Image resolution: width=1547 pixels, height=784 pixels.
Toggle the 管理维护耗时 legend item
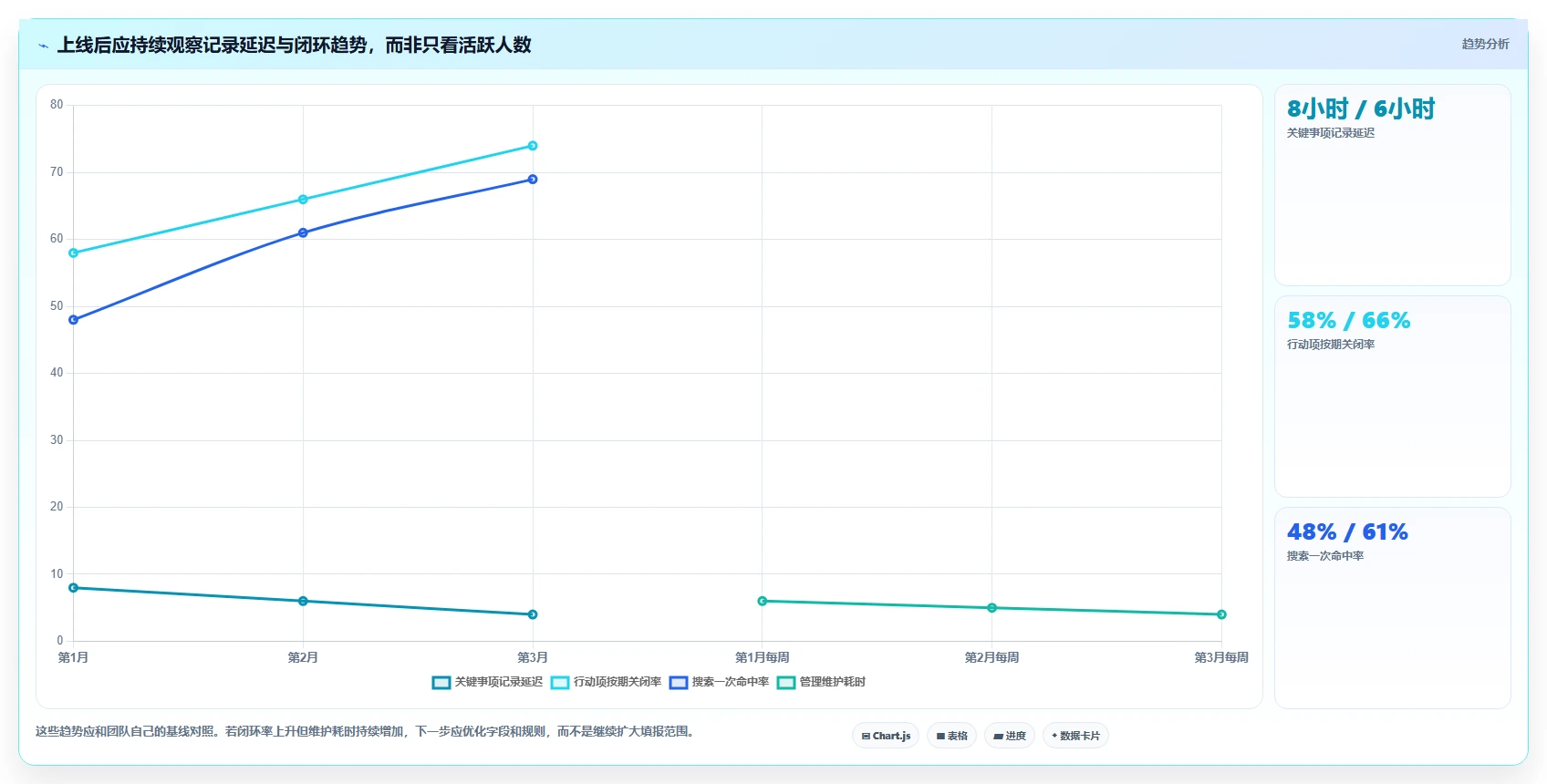tap(821, 682)
